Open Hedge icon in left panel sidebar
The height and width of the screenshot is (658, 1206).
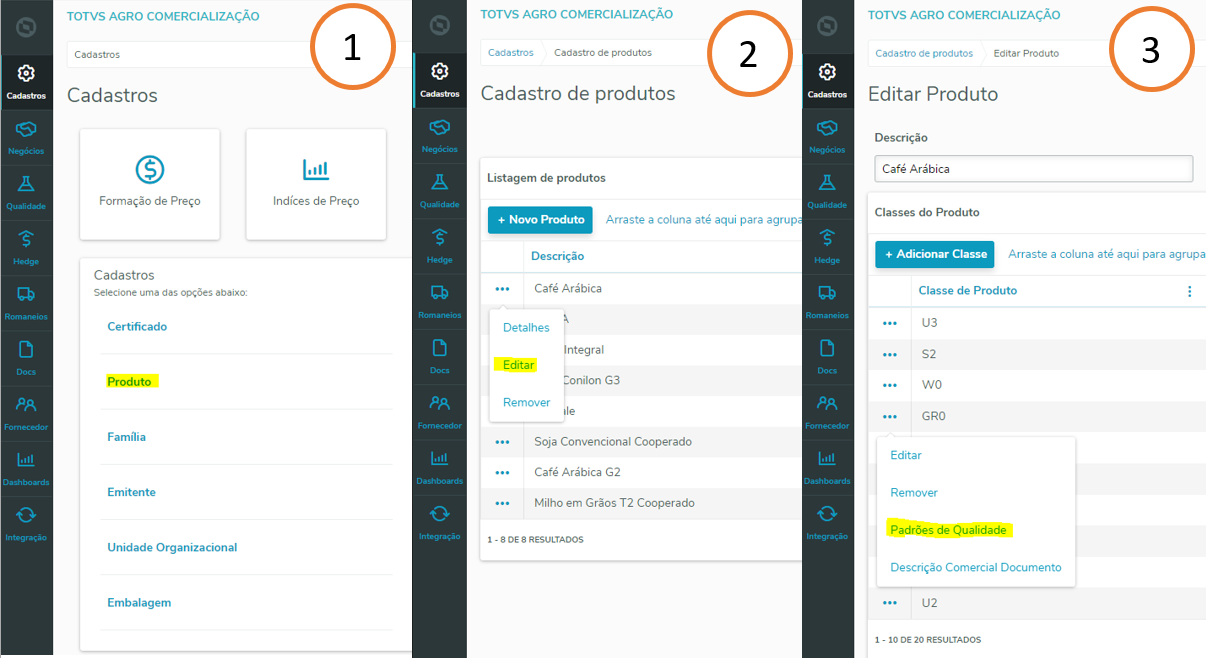26,239
